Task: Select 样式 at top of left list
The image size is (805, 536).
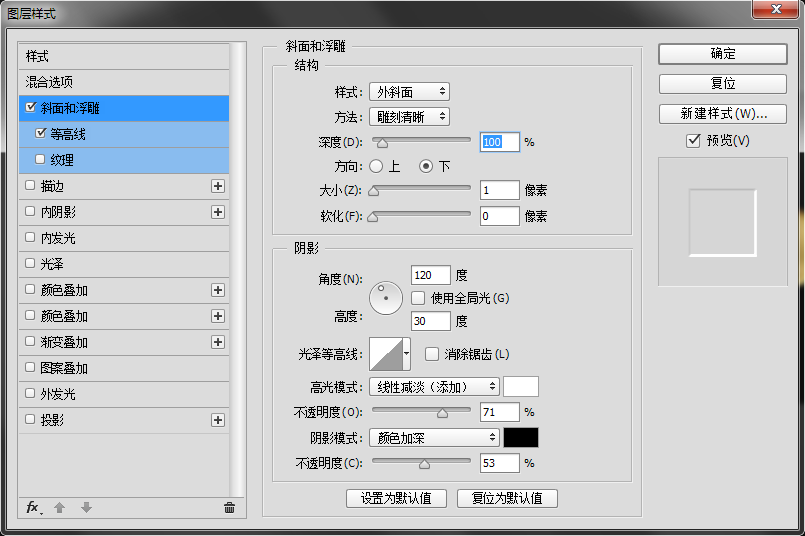Action: pyautogui.click(x=124, y=56)
